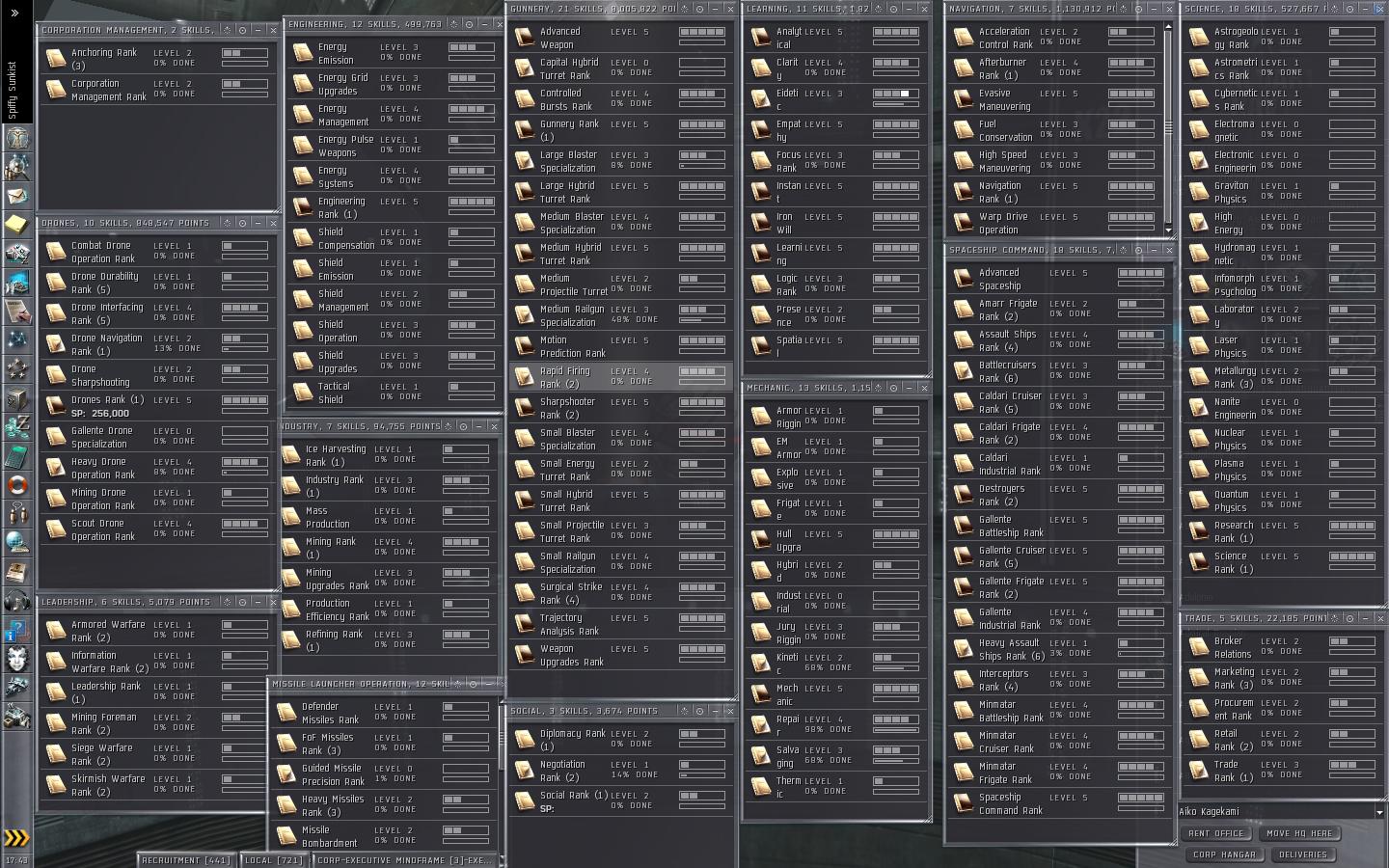Click the Kinetic skill 68% progress bar
The width and height of the screenshot is (1389, 868).
click(x=896, y=669)
